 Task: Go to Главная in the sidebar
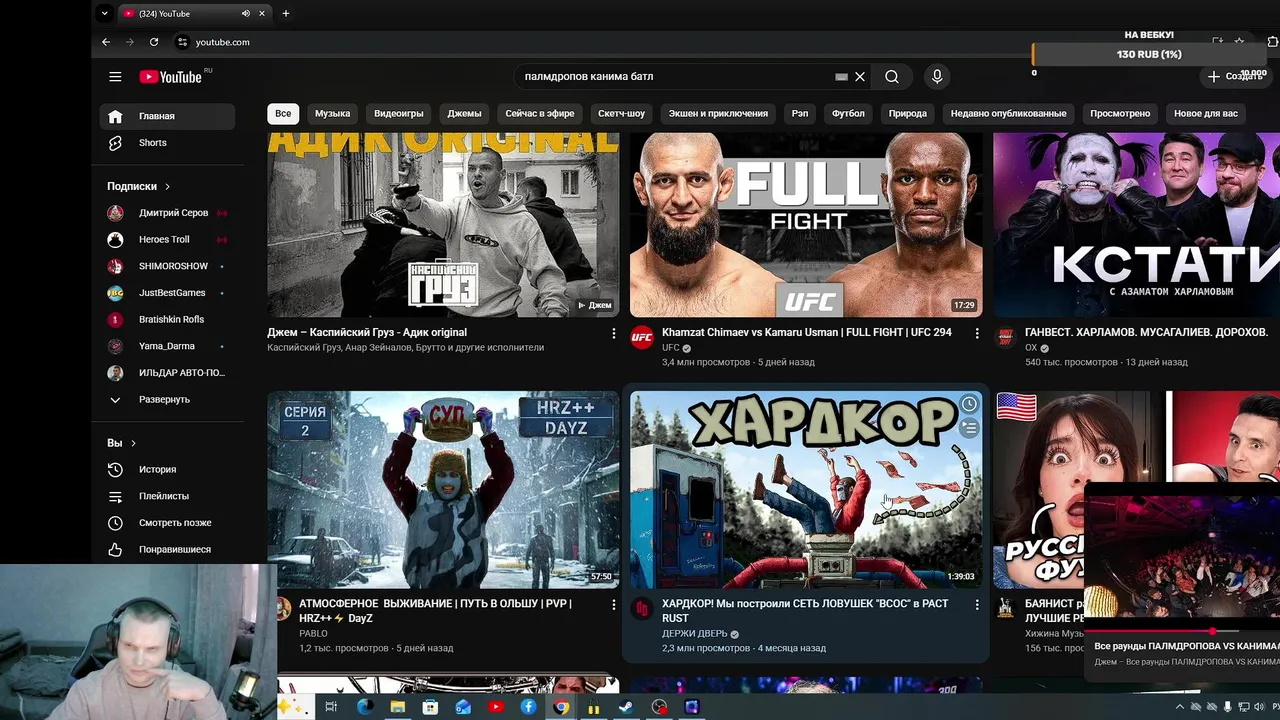[x=167, y=116]
